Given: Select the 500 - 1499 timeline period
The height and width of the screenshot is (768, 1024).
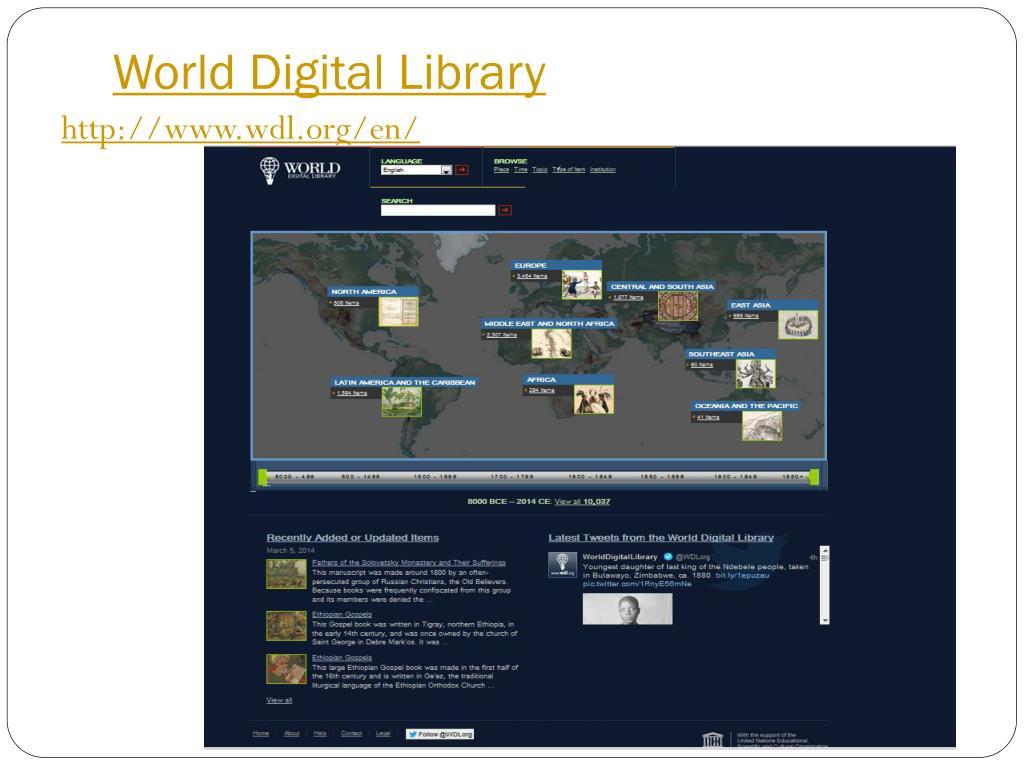Looking at the screenshot, I should point(360,477).
